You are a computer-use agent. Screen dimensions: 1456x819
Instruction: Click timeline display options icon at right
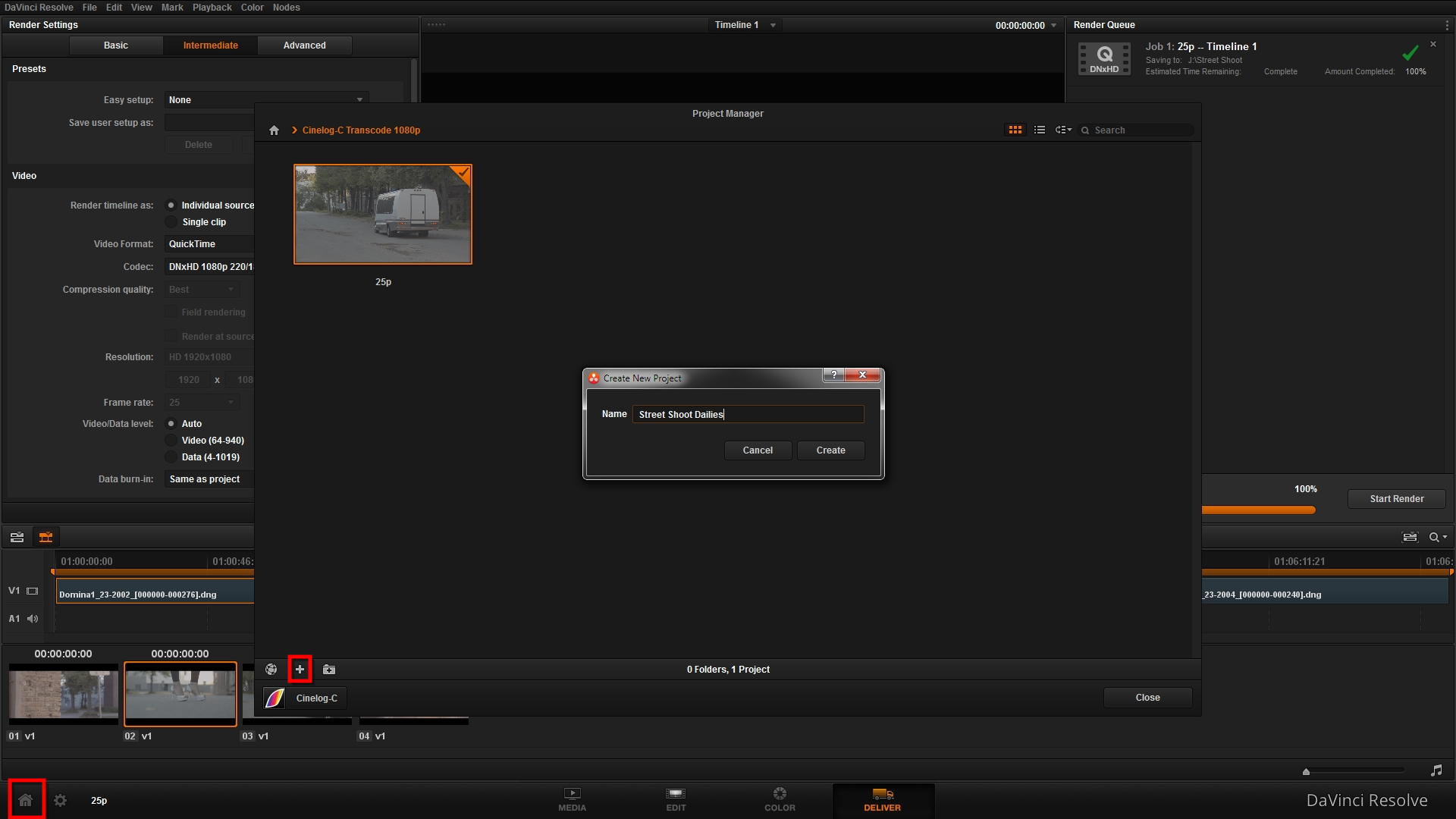coord(1410,538)
